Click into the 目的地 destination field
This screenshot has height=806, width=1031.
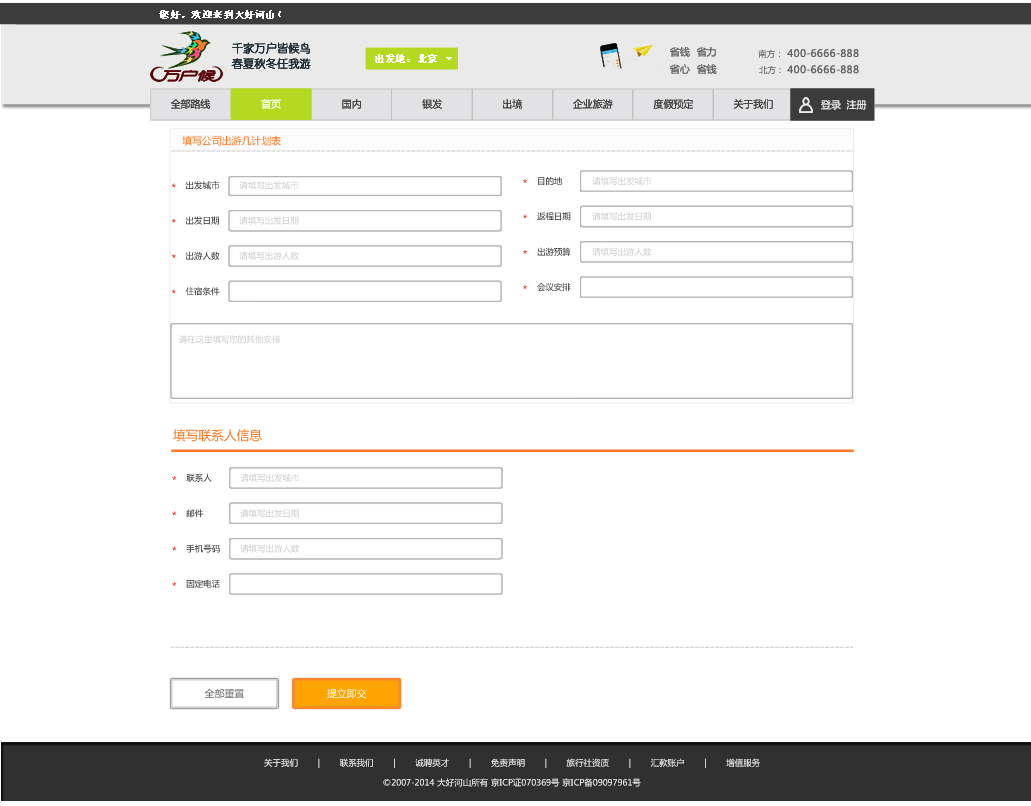(716, 181)
